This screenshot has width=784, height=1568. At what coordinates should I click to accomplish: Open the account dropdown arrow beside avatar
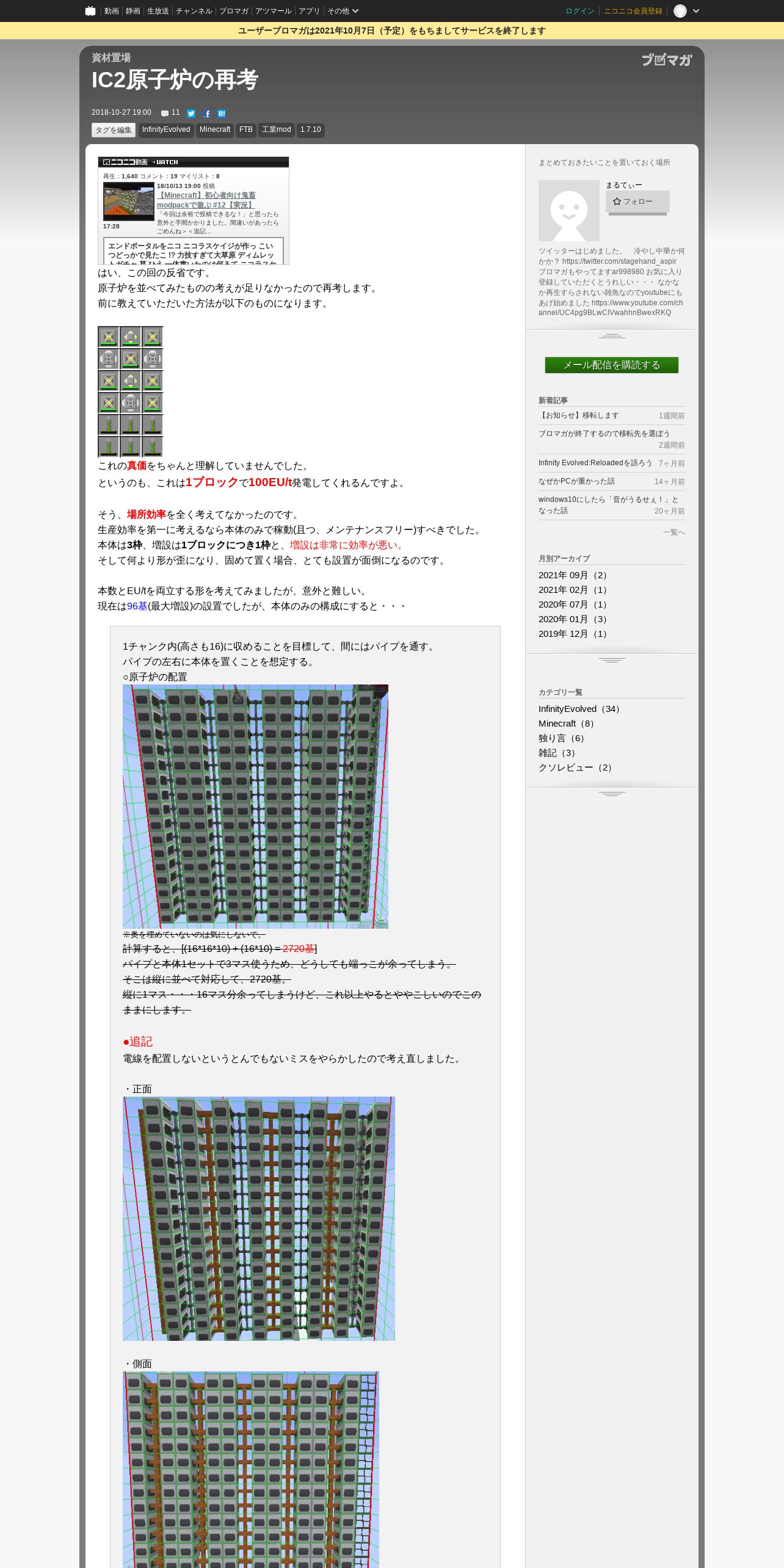696,11
